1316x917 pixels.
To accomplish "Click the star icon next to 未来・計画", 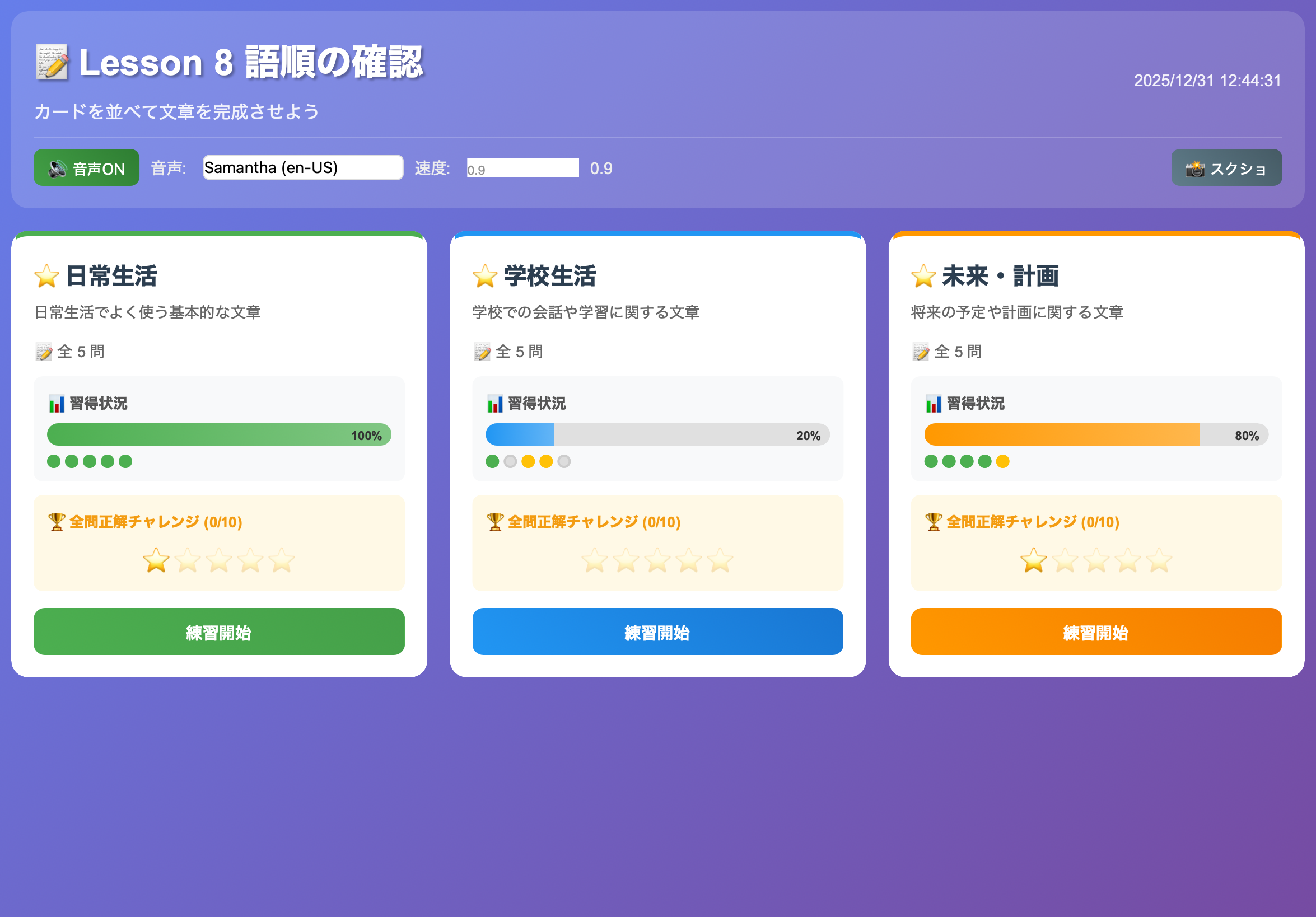I will [x=923, y=276].
